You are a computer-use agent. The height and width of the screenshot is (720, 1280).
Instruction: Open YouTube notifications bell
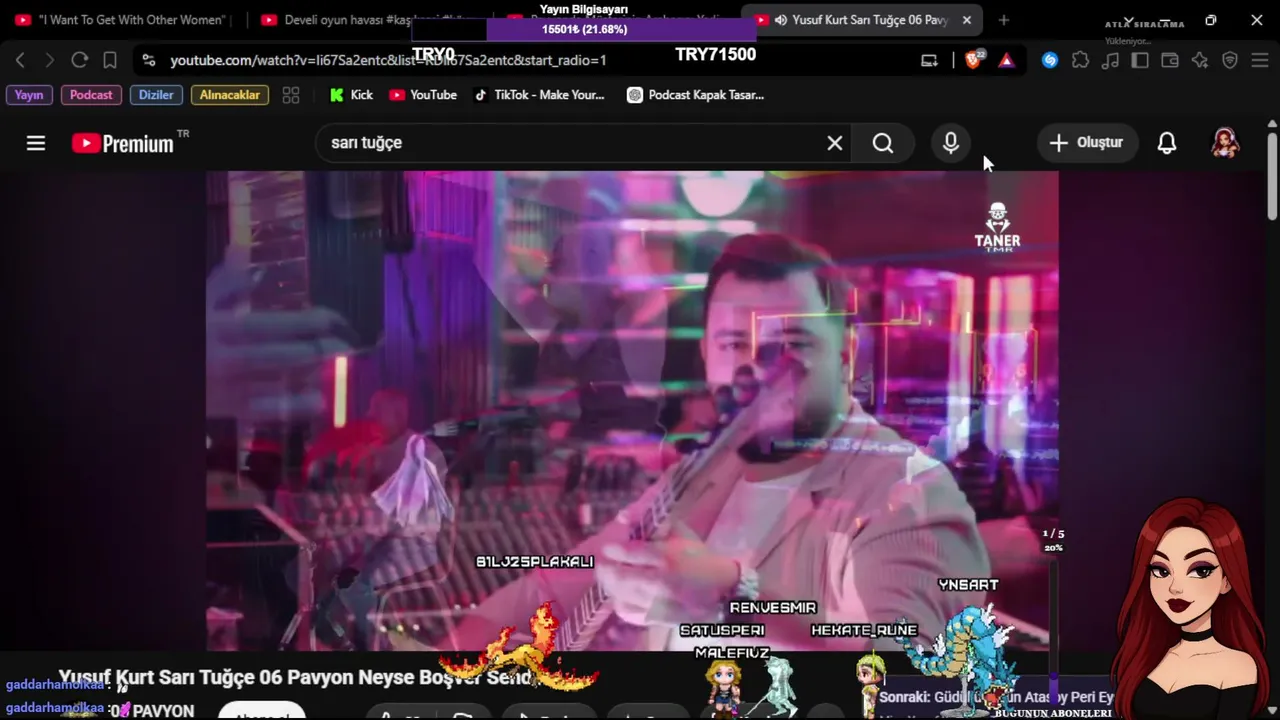click(x=1166, y=143)
